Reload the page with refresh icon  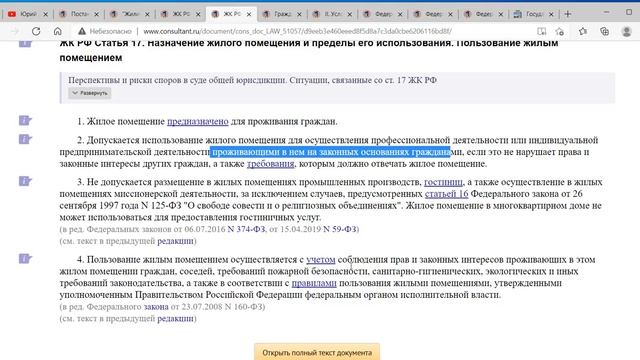tap(36, 31)
